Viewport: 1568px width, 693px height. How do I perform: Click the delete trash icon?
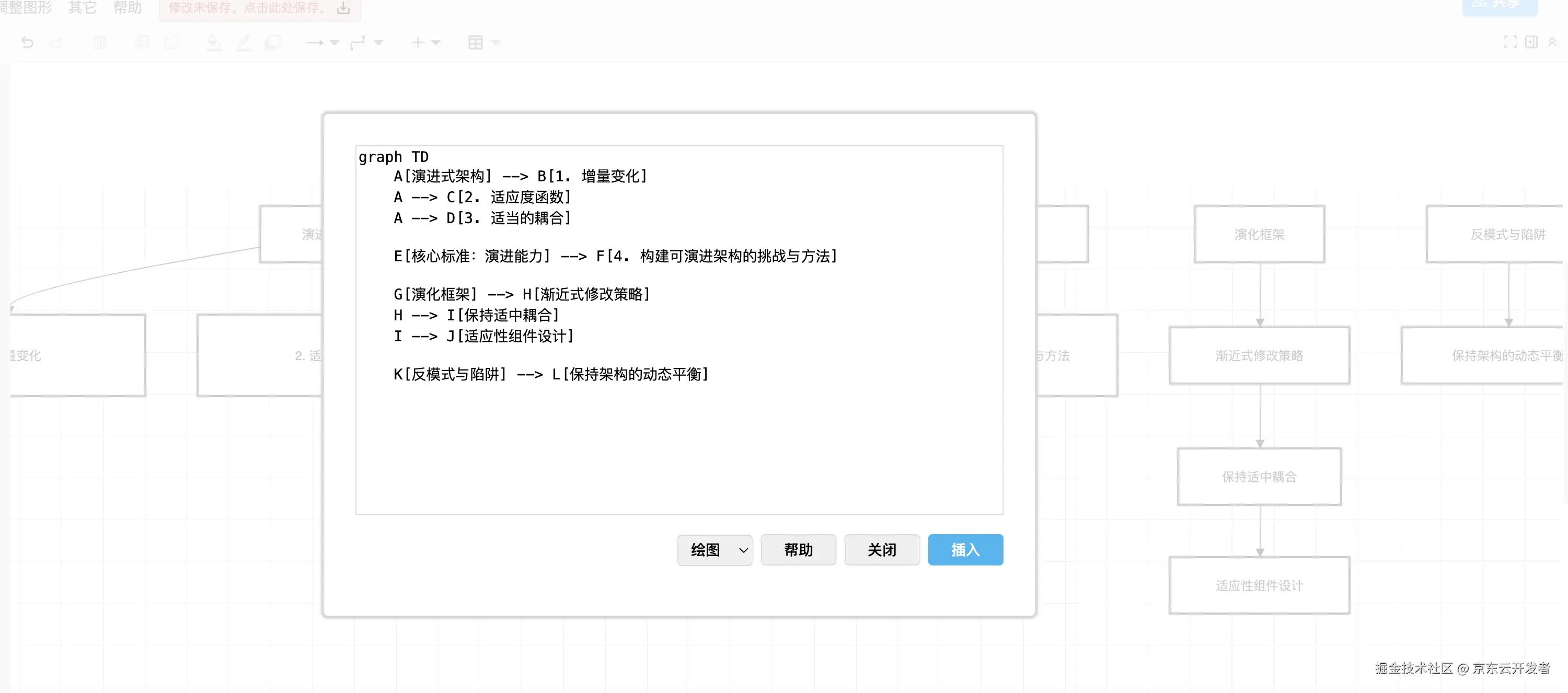pyautogui.click(x=99, y=42)
